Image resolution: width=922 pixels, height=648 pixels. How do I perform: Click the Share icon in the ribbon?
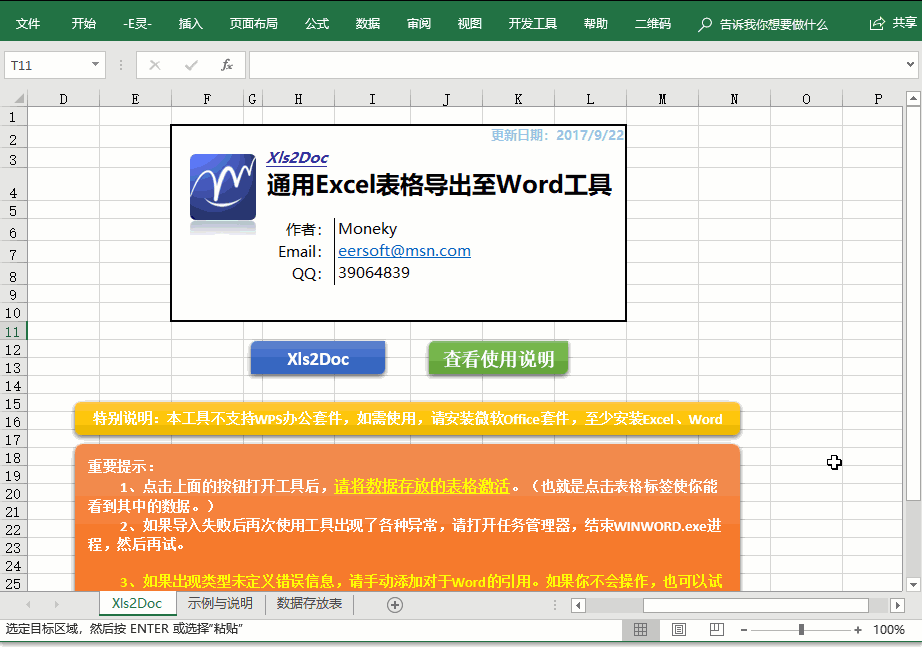point(877,24)
